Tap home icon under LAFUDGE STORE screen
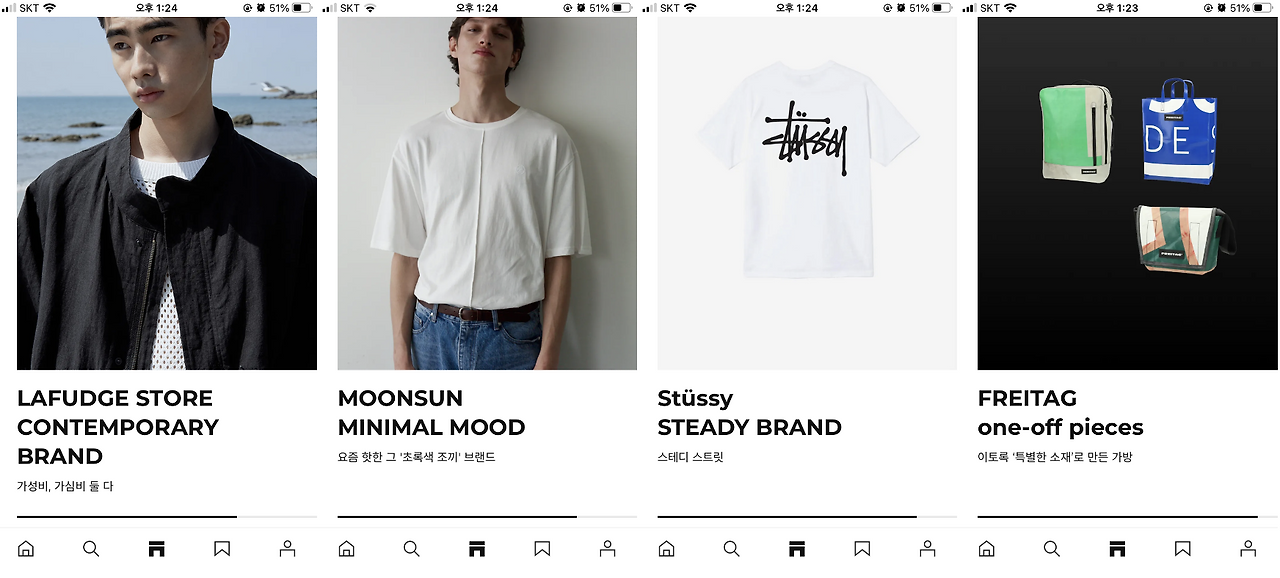The image size is (1280, 578). 26,549
